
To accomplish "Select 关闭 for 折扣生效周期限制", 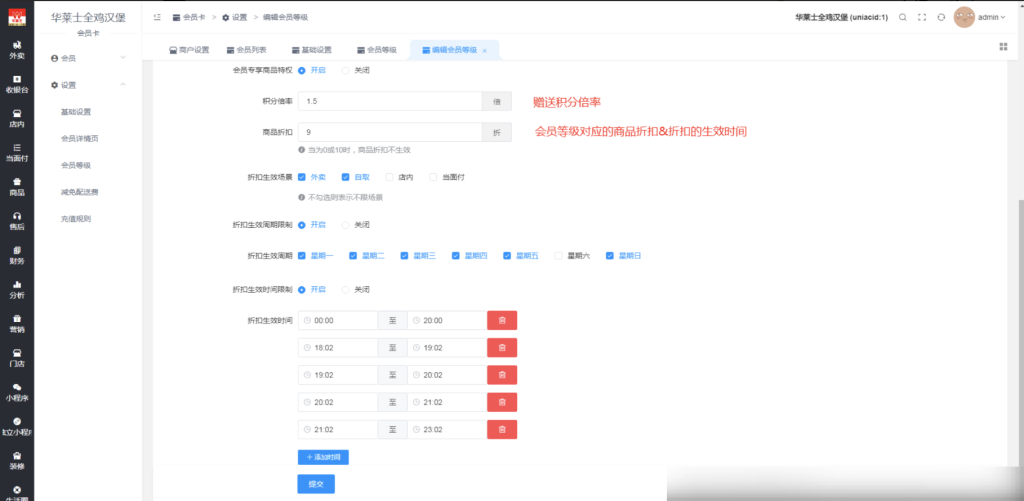I will point(345,225).
